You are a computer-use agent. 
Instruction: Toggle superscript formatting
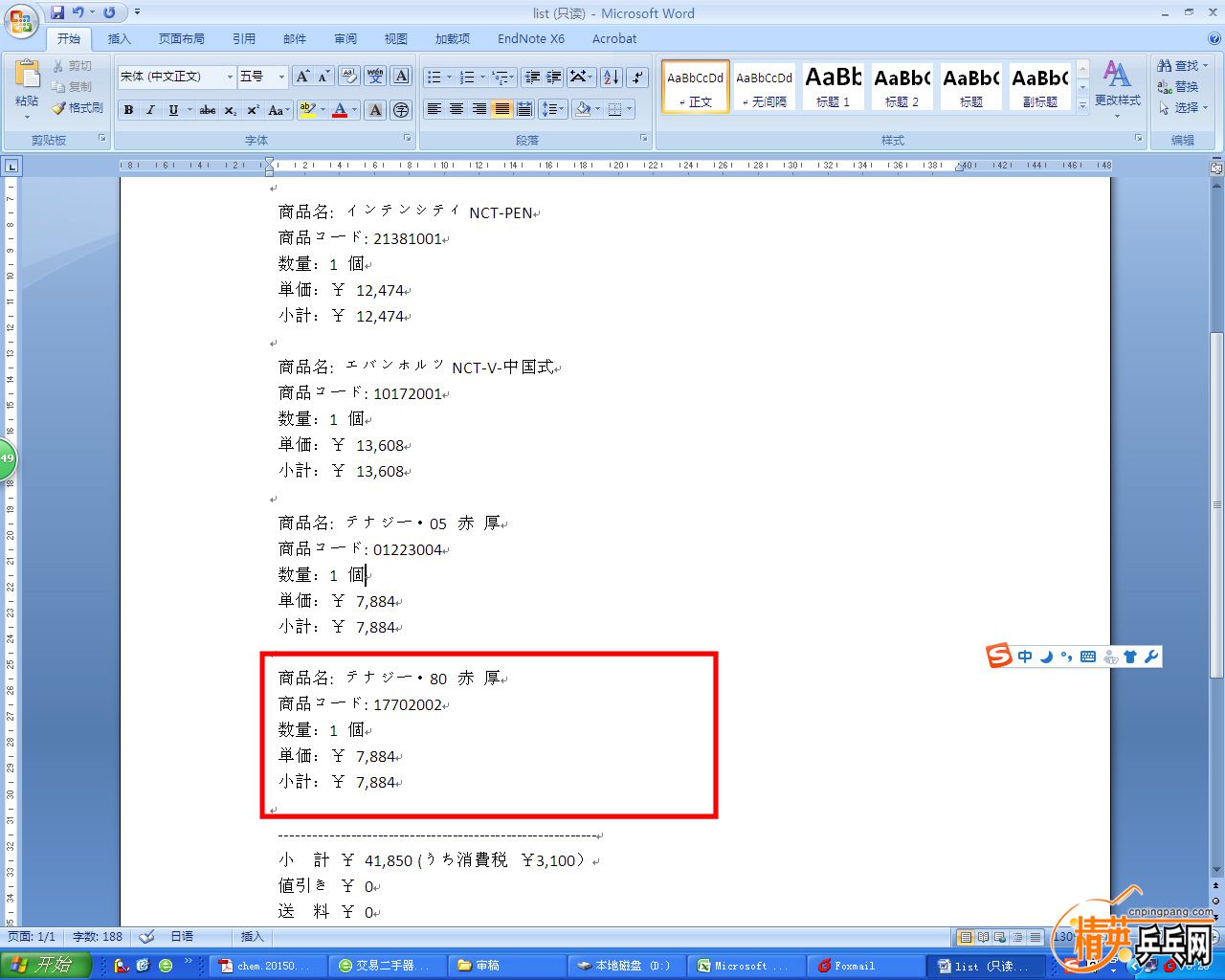(x=253, y=110)
